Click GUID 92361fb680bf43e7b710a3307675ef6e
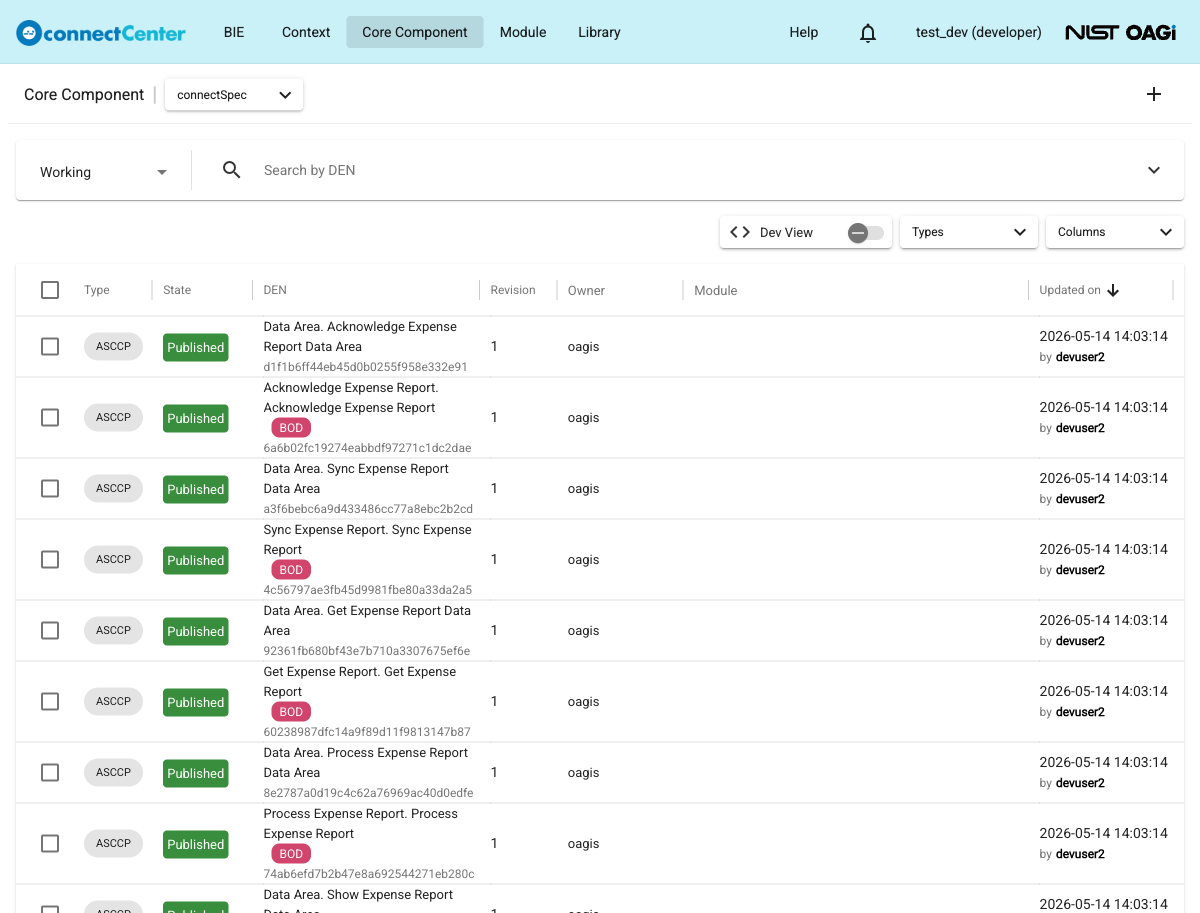 click(x=366, y=651)
